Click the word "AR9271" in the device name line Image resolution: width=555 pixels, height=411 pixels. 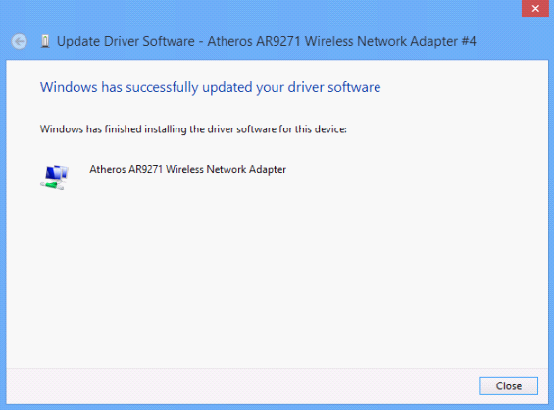tap(145, 169)
